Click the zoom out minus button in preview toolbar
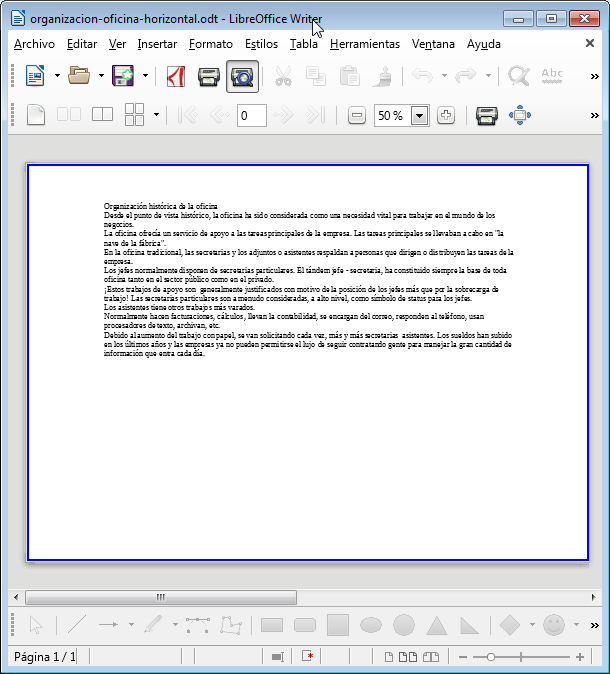 (x=357, y=115)
